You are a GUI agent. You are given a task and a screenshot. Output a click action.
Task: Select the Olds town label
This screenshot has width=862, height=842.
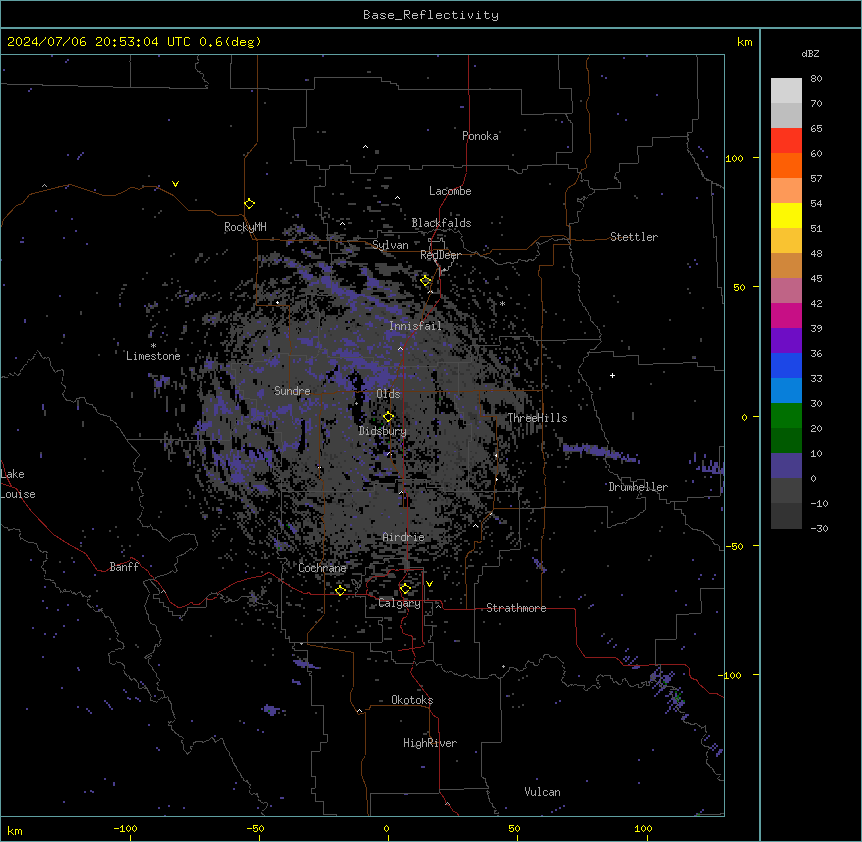coord(388,394)
